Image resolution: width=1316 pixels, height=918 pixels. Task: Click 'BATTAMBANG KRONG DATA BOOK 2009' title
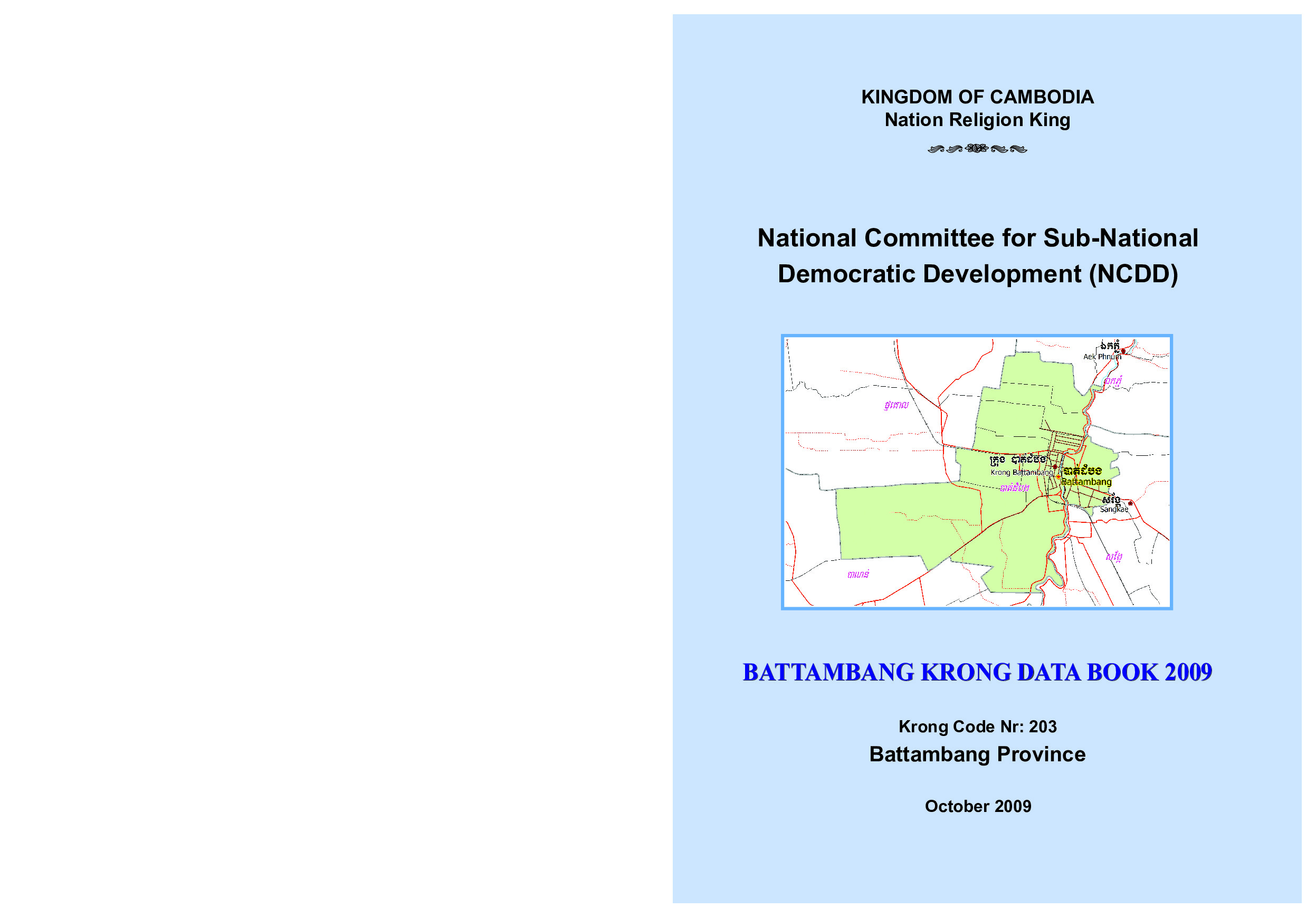[x=977, y=672]
